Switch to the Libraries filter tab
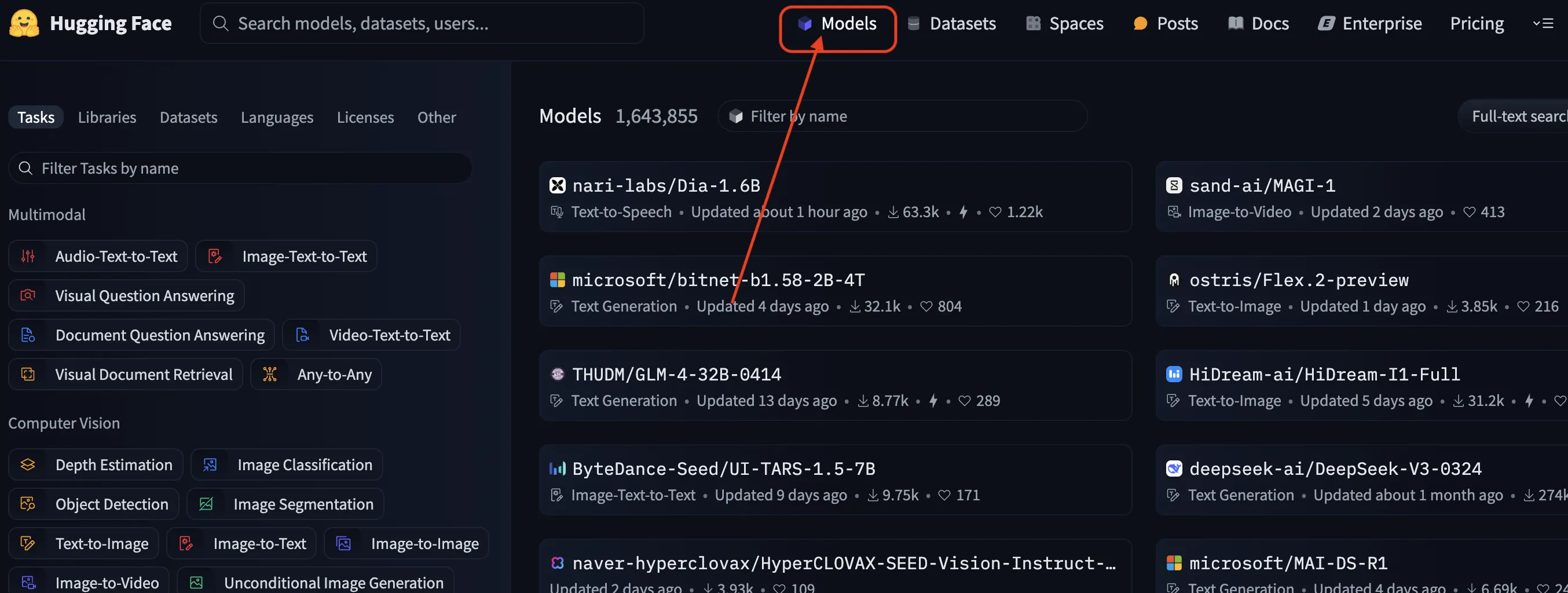1568x593 pixels. click(107, 117)
